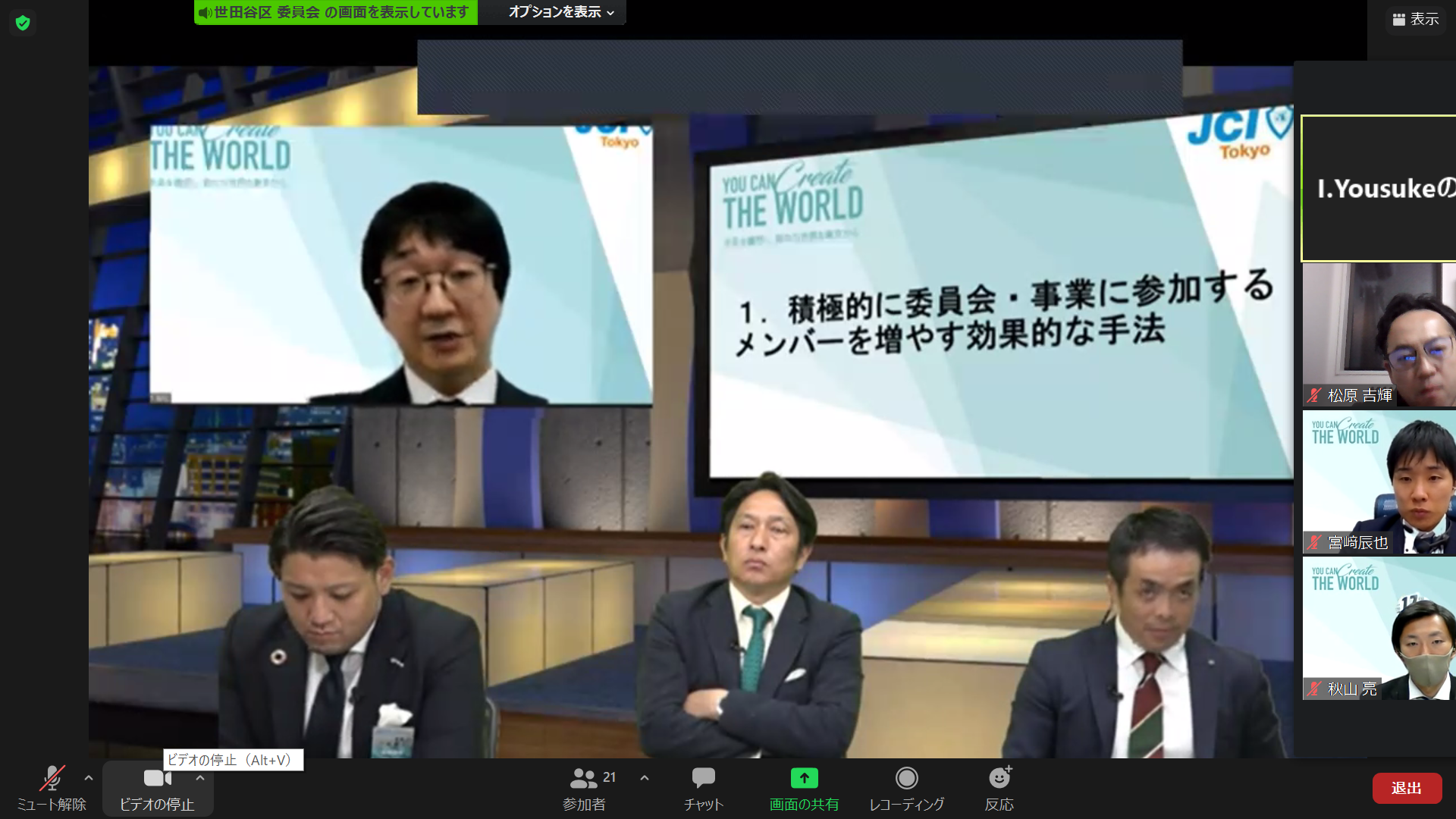Click the green encryption shield icon
The image size is (1456, 819).
click(23, 23)
